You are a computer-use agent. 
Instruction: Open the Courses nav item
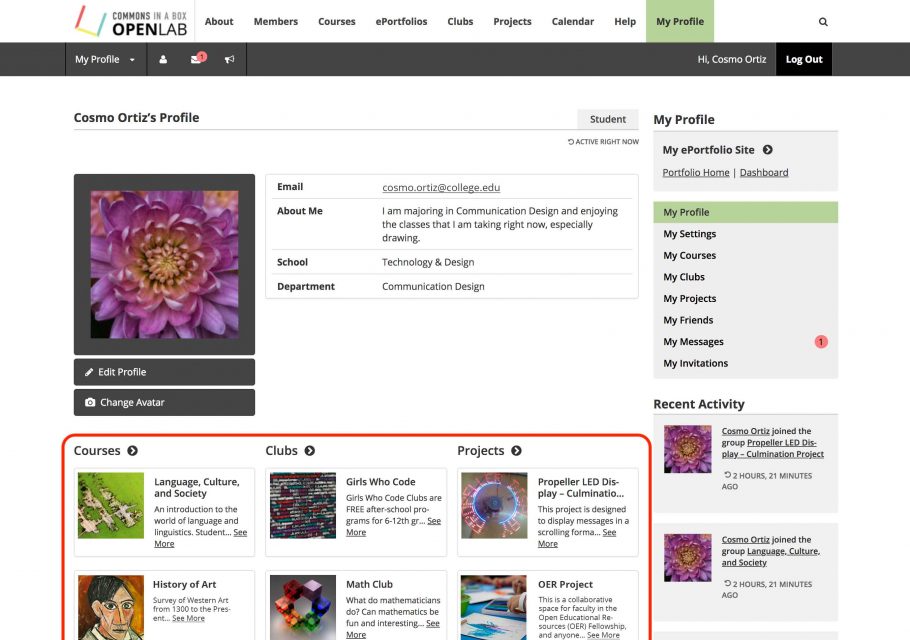[337, 21]
